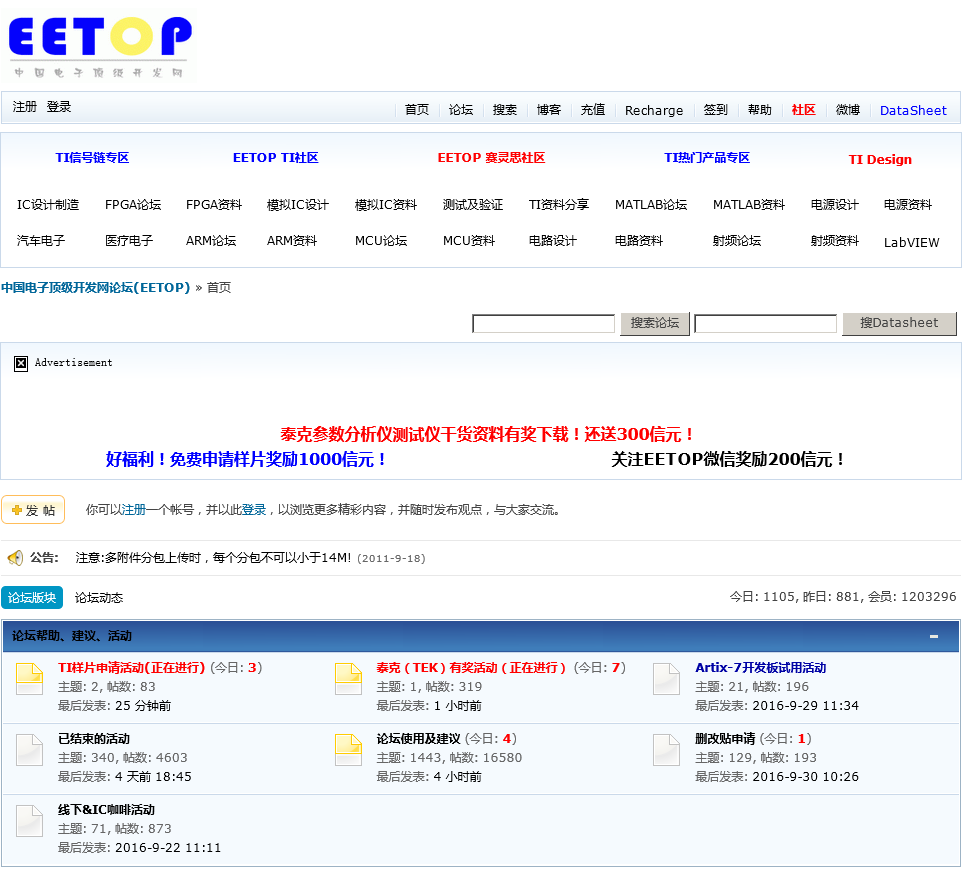The height and width of the screenshot is (875, 962).
Task: Click the folder icon beside 线下&IC咖啡活动
Action: click(x=29, y=822)
